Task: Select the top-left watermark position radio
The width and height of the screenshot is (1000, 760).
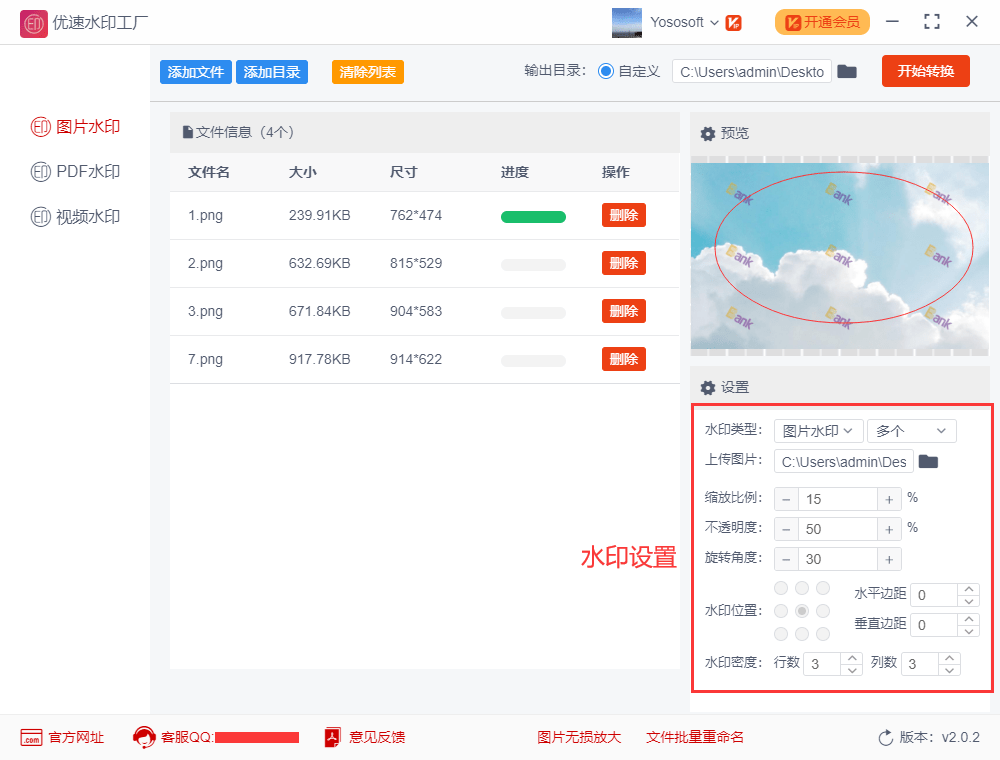Action: (x=781, y=588)
